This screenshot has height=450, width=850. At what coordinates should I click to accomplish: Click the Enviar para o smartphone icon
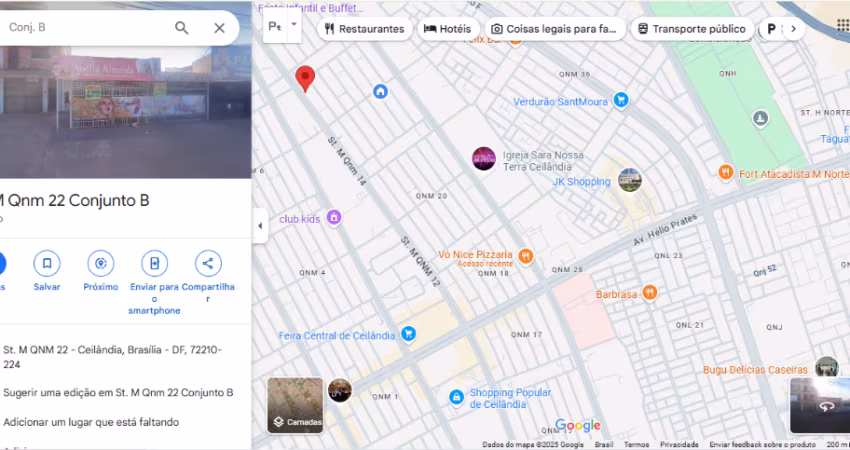154,263
